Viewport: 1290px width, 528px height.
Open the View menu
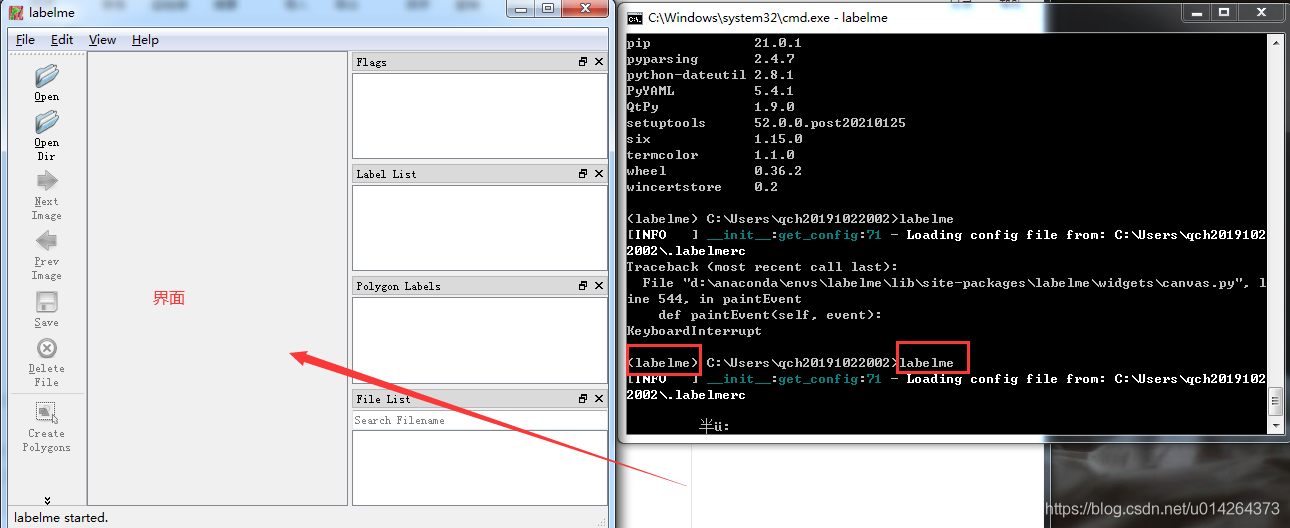coord(102,40)
